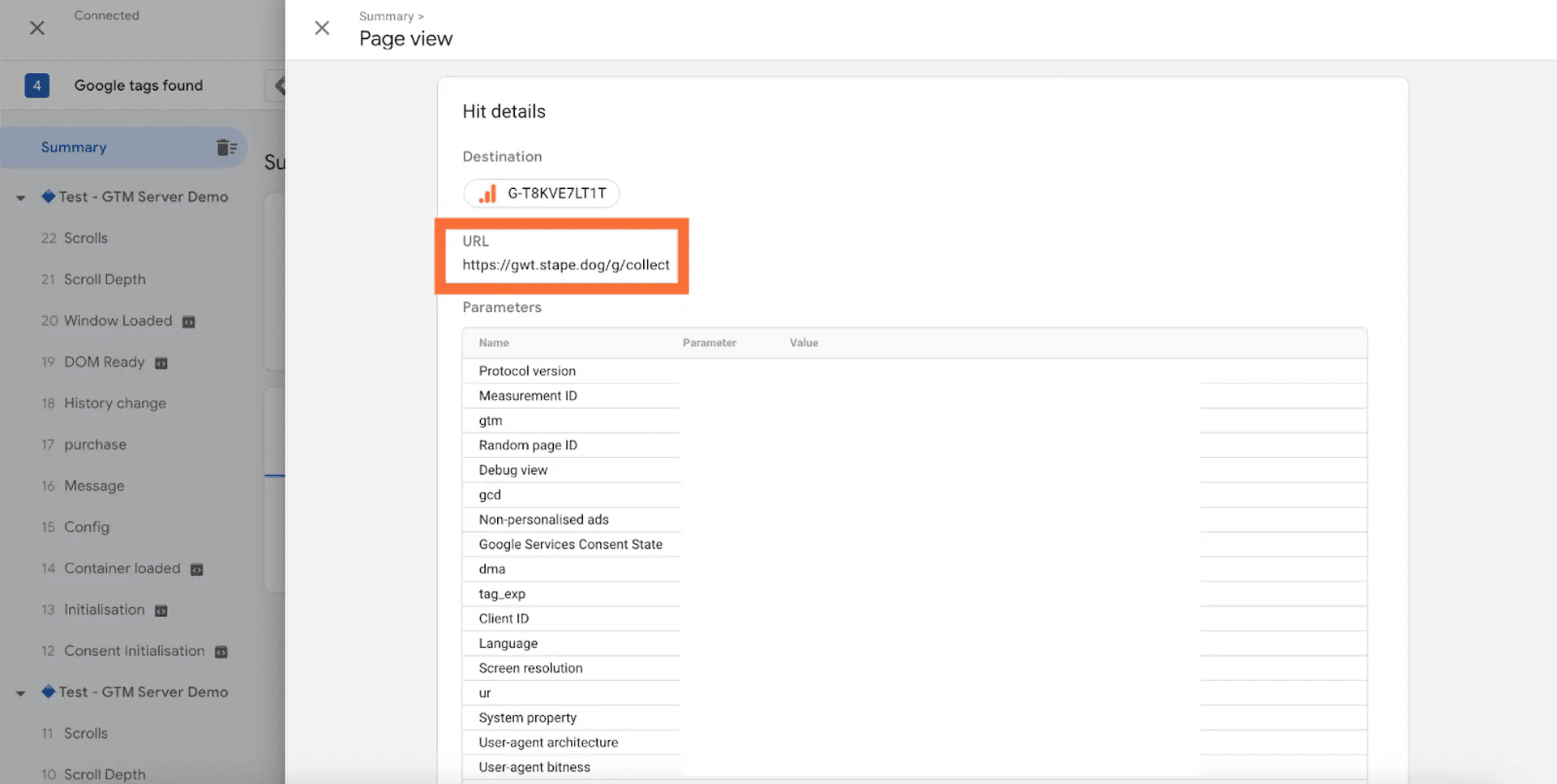Click the diamond icon of second GTM Server Demo
Image resolution: width=1557 pixels, height=784 pixels.
click(x=49, y=692)
